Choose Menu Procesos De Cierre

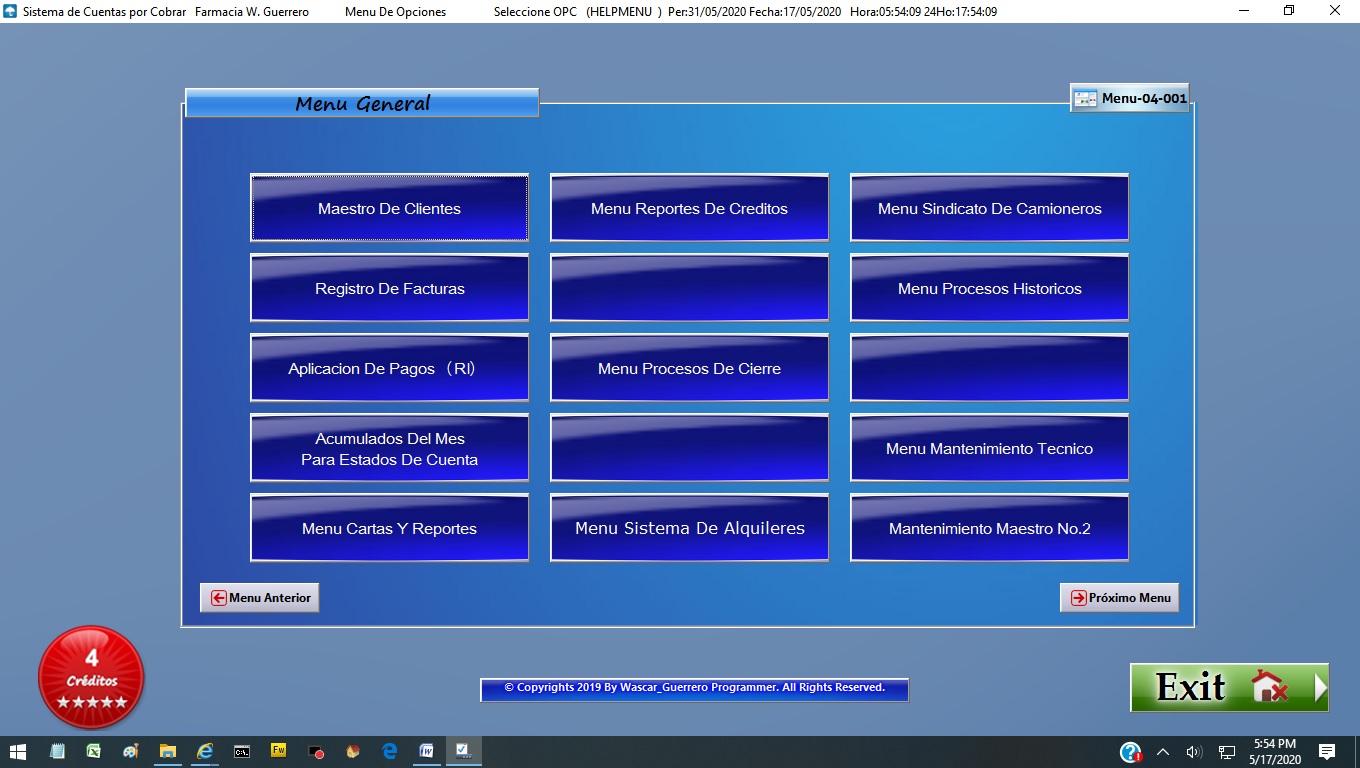689,368
